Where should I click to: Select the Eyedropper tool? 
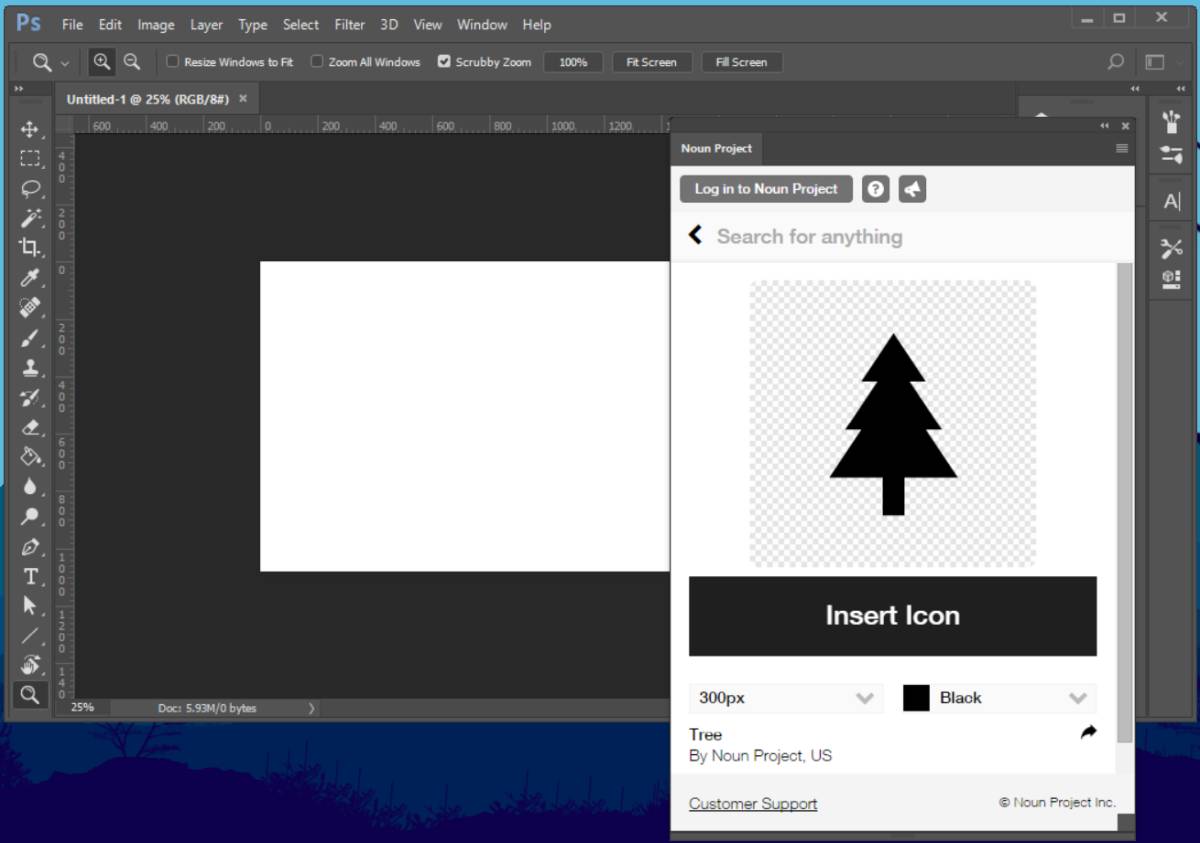[30, 278]
